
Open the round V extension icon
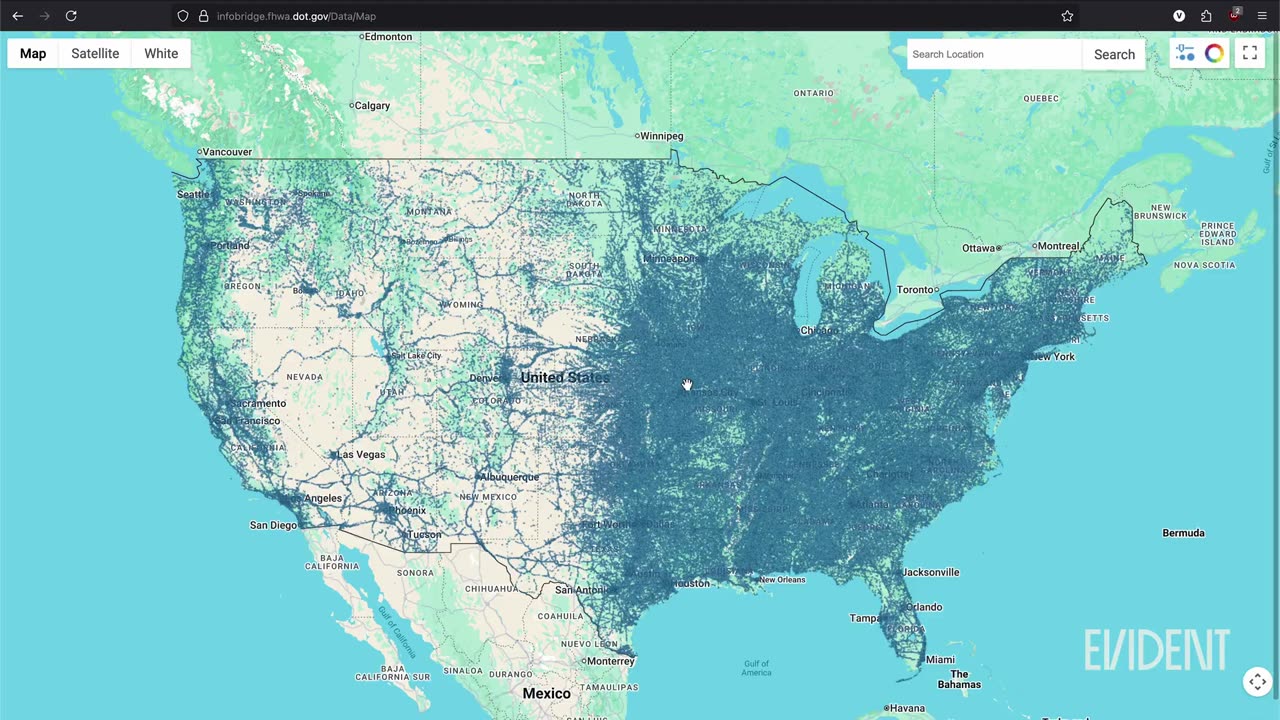coord(1179,16)
